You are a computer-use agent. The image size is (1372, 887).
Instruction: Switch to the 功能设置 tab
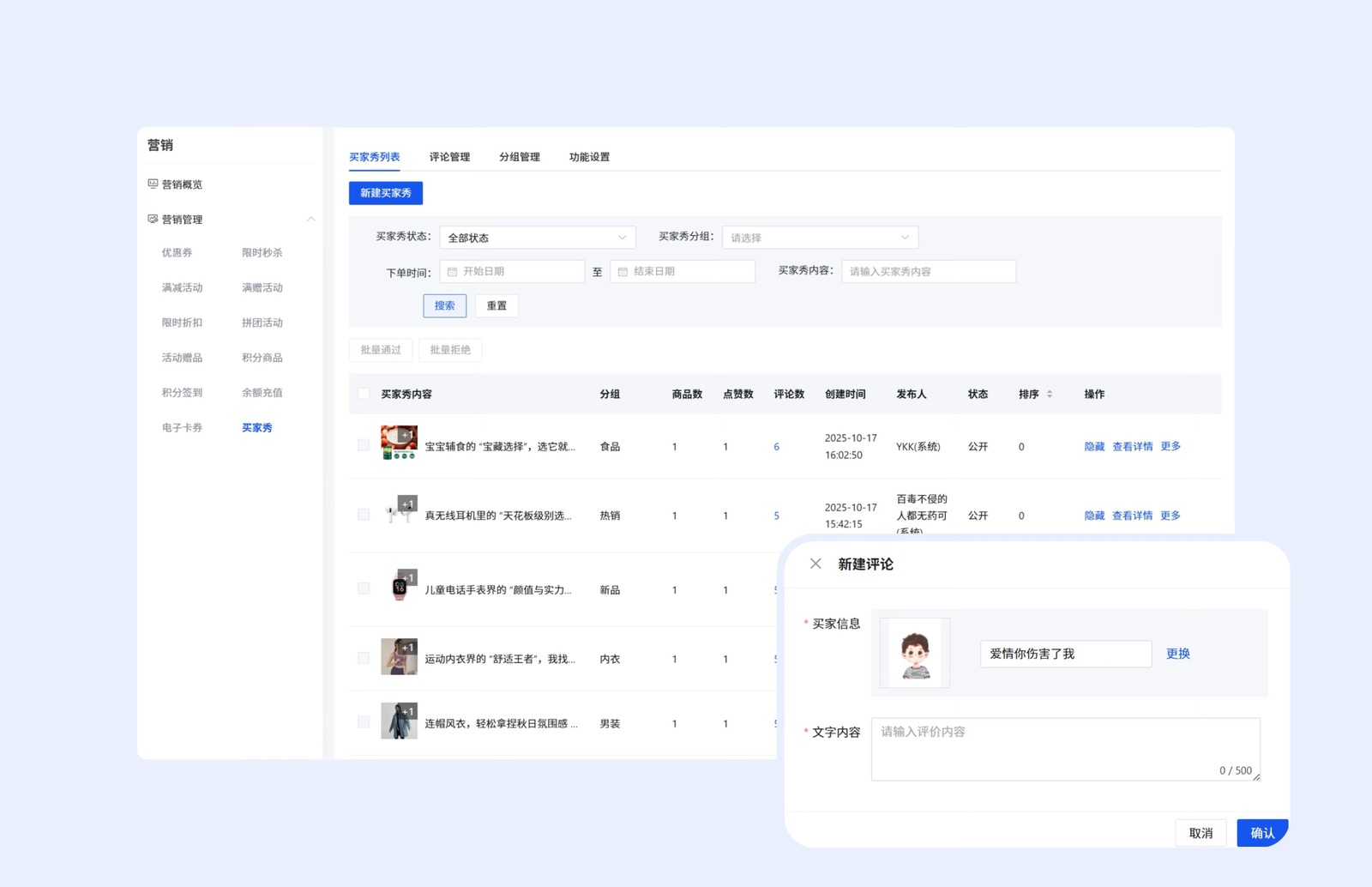pos(589,157)
